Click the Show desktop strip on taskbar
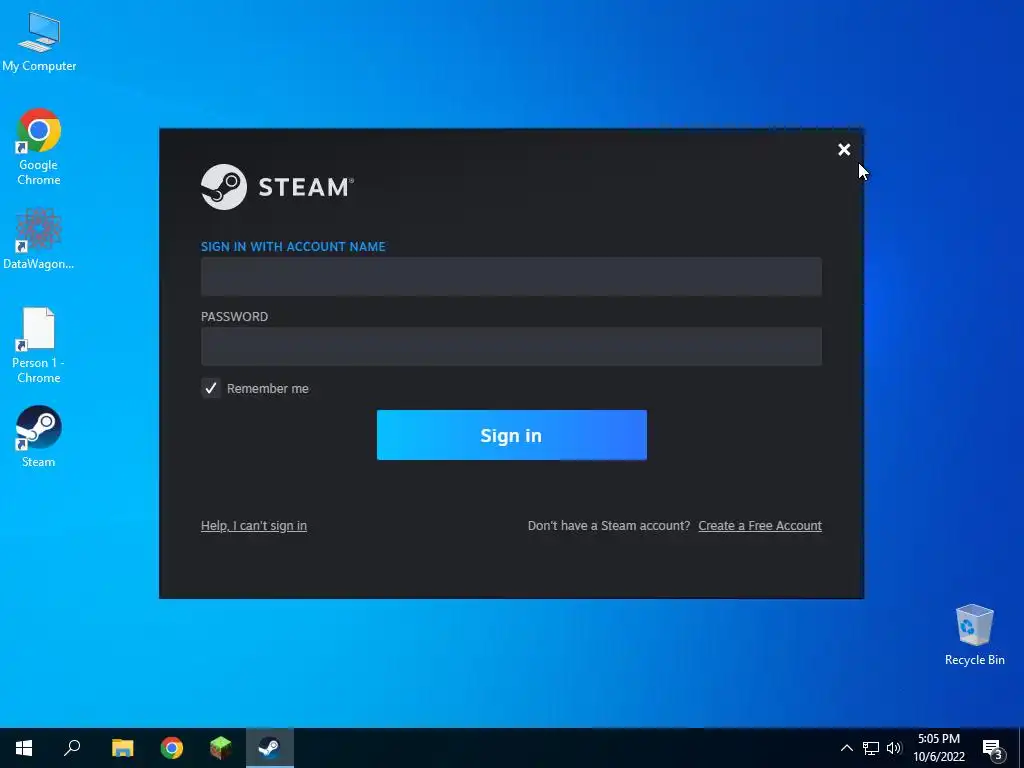 click(1021, 748)
